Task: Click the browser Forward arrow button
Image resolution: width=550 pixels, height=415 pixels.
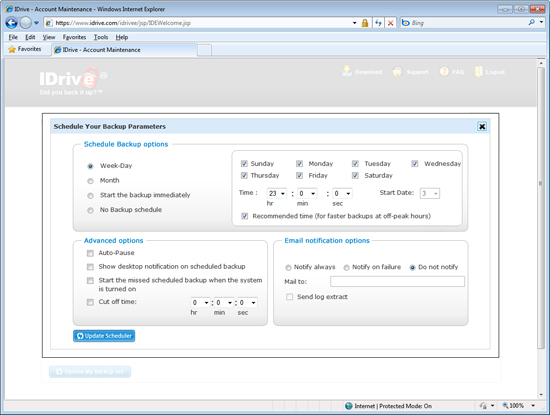Action: 25,23
